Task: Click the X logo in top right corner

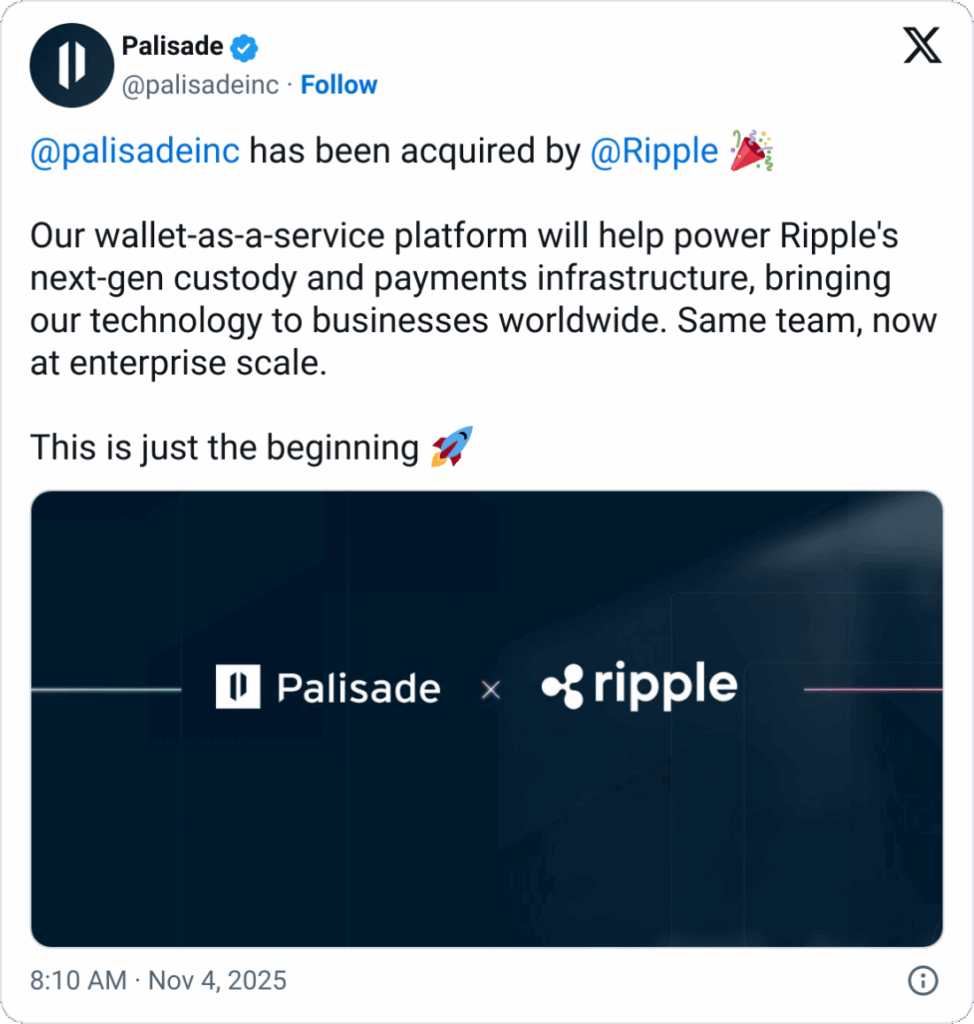Action: pos(921,44)
